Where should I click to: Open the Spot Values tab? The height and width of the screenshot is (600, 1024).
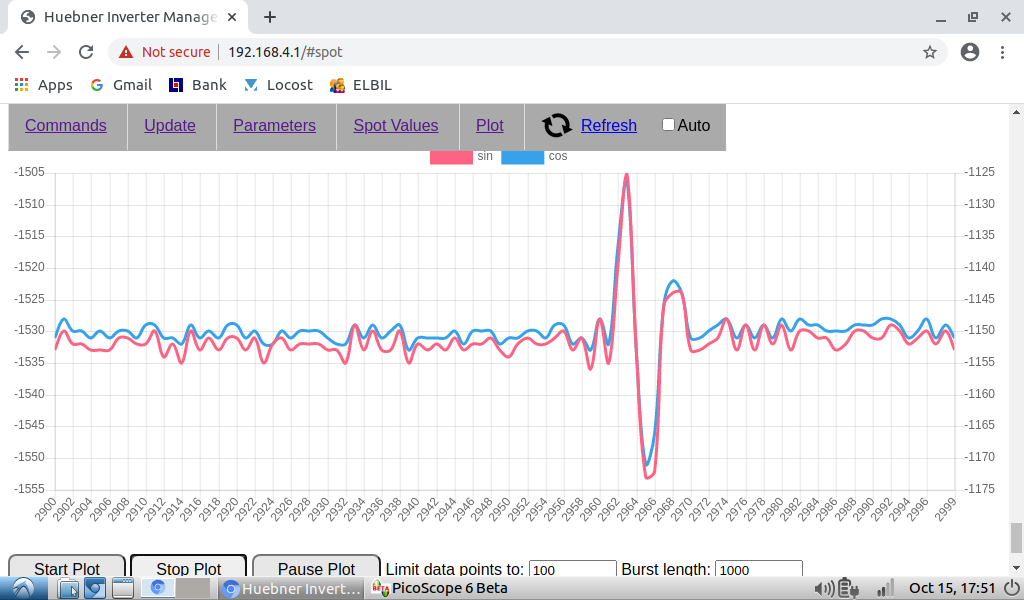point(395,125)
